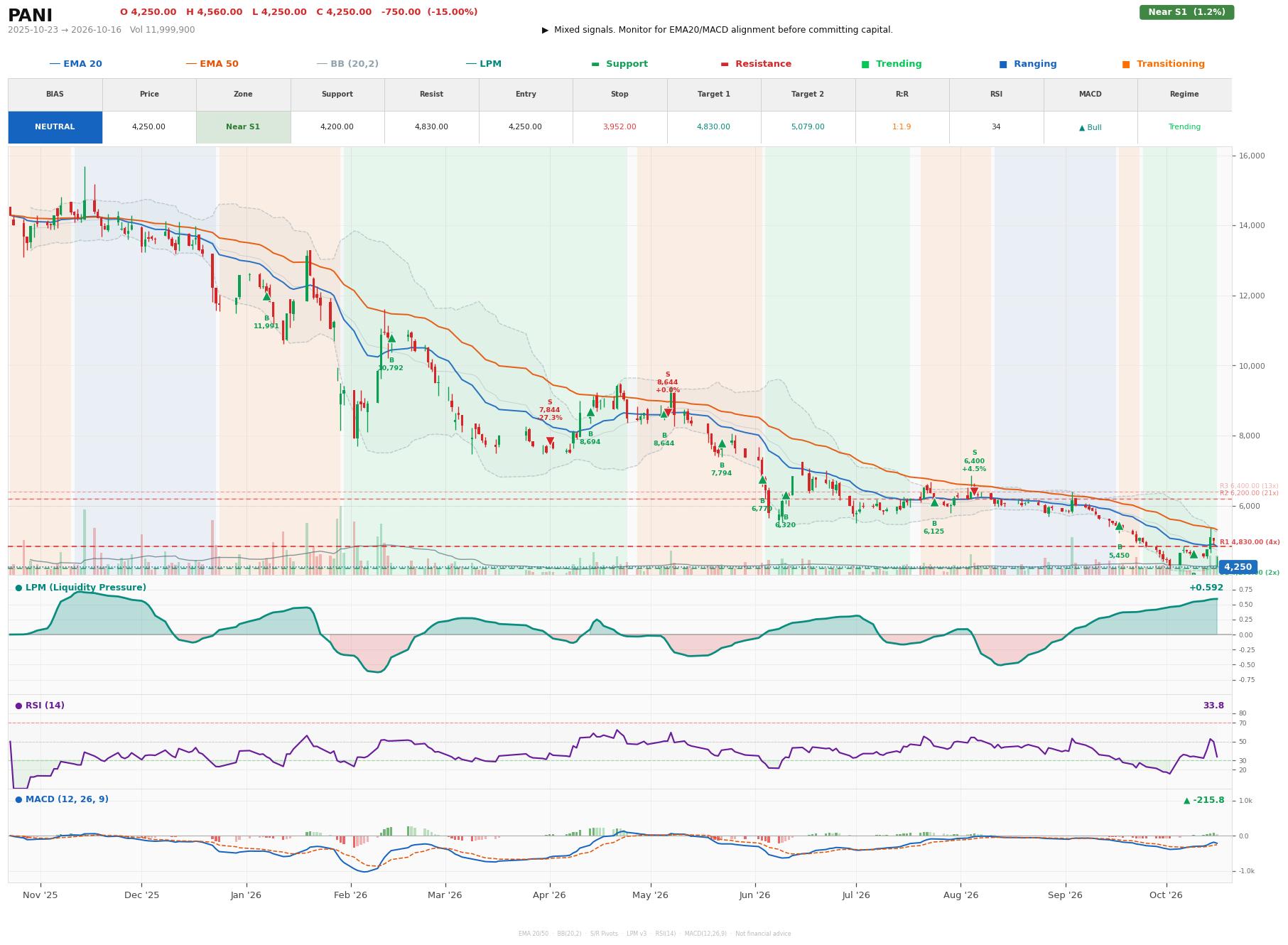Click the Resistance legend marker
This screenshot has width=1288, height=945.
[x=756, y=64]
